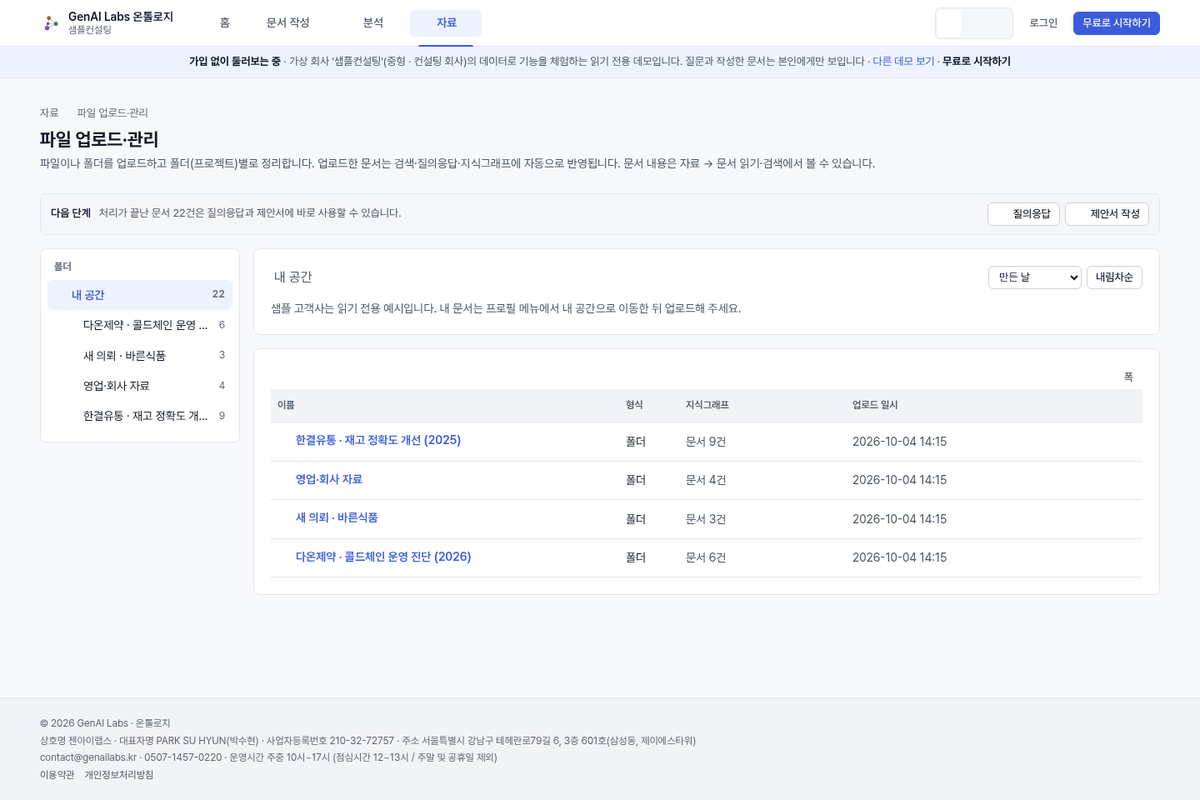This screenshot has height=800, width=1200.
Task: Open the 만든 날 sort dropdown
Action: click(1035, 277)
